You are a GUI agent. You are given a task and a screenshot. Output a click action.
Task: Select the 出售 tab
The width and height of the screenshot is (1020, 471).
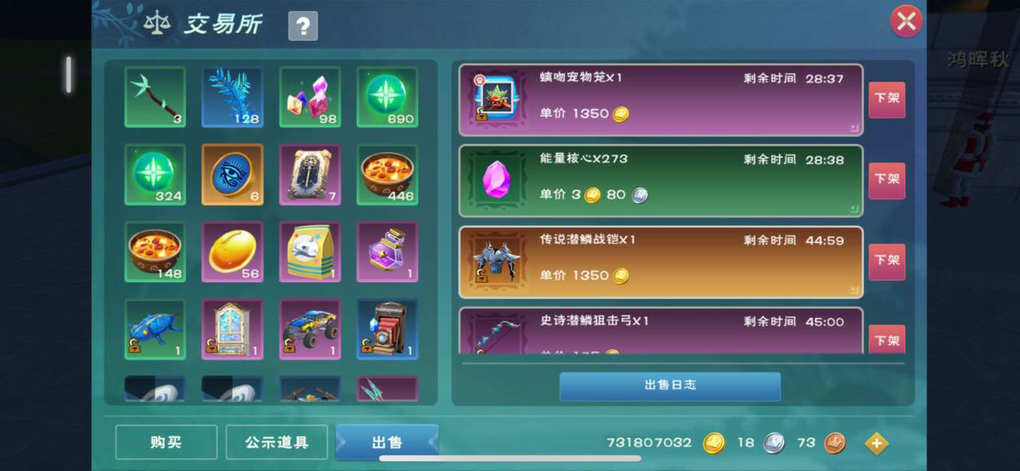386,442
